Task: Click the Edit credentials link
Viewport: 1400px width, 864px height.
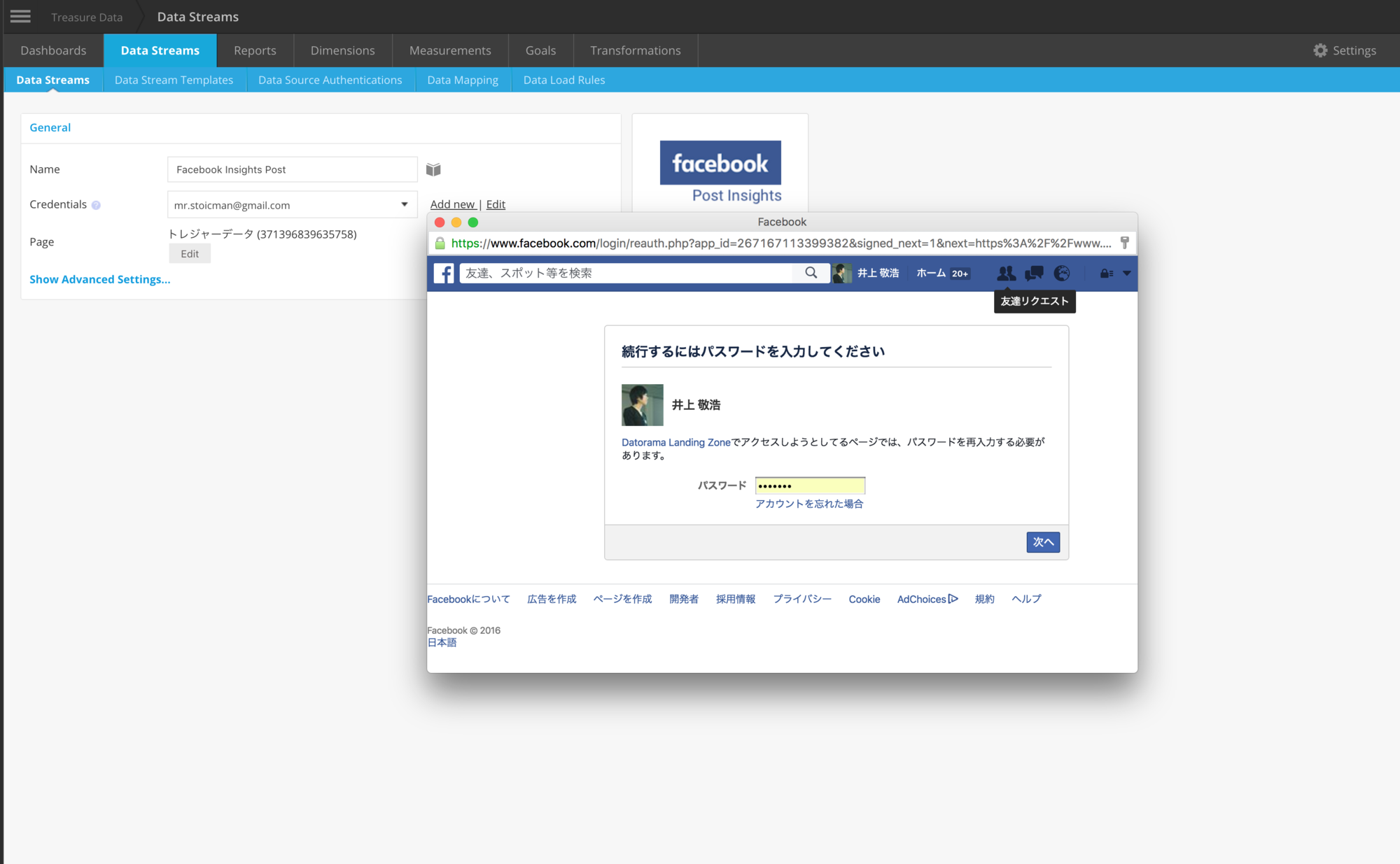Action: click(x=496, y=204)
